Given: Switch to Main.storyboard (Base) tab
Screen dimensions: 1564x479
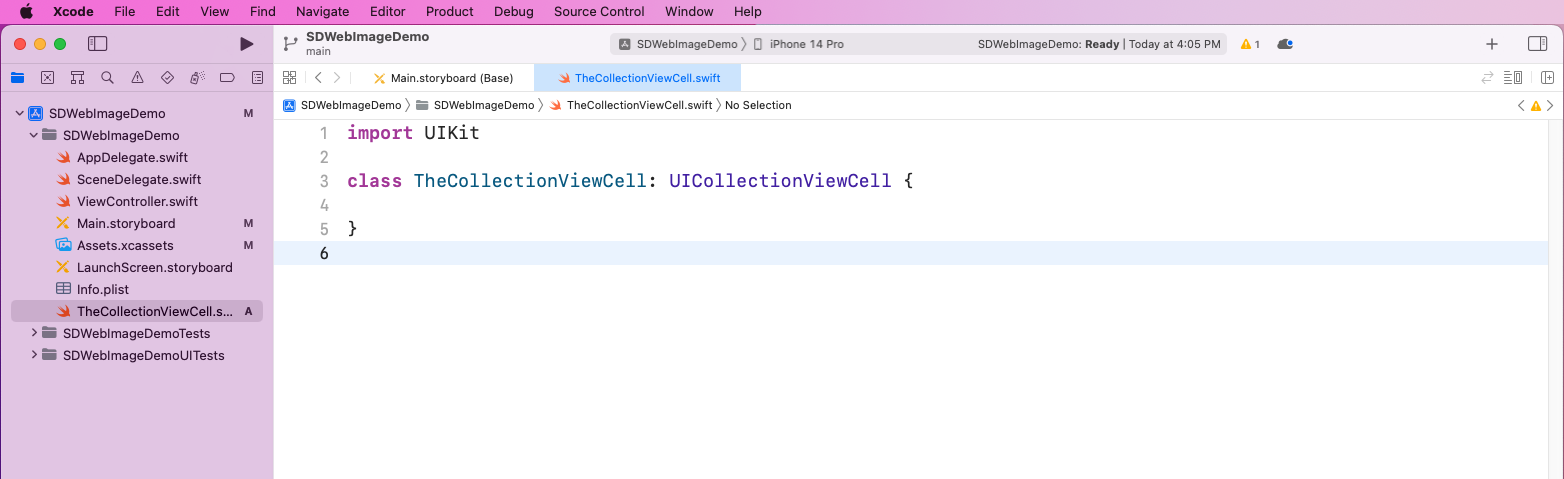Looking at the screenshot, I should (x=443, y=78).
